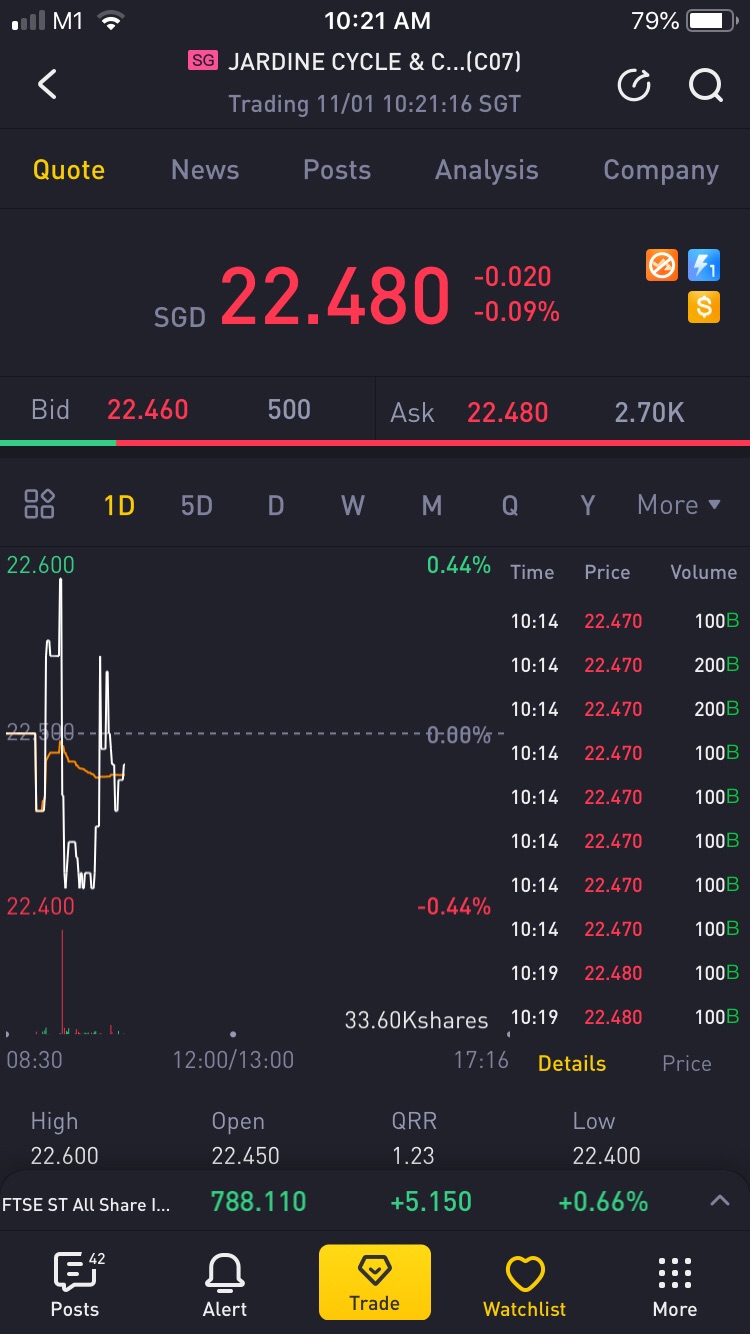Tap the bid/ask ratio bar

click(x=375, y=442)
